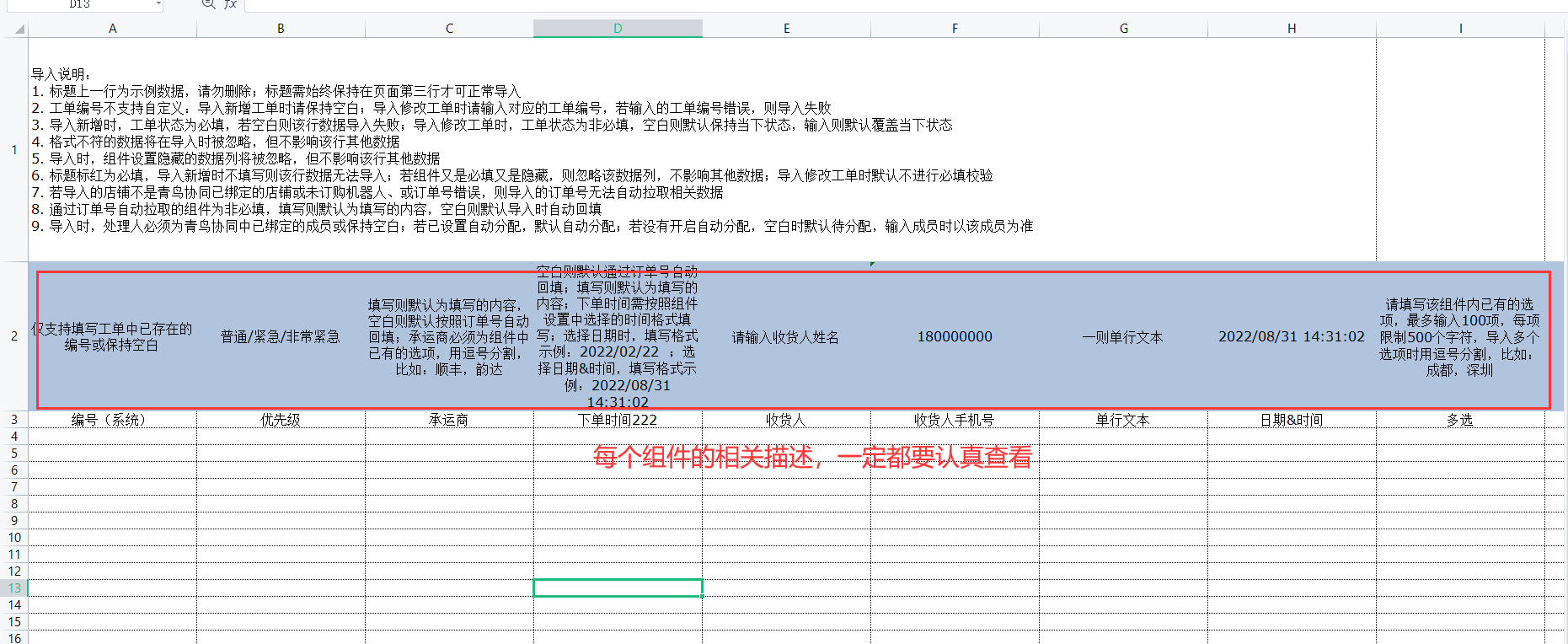This screenshot has width=1568, height=644.
Task: Select the highlighted column D header
Action: (x=618, y=29)
